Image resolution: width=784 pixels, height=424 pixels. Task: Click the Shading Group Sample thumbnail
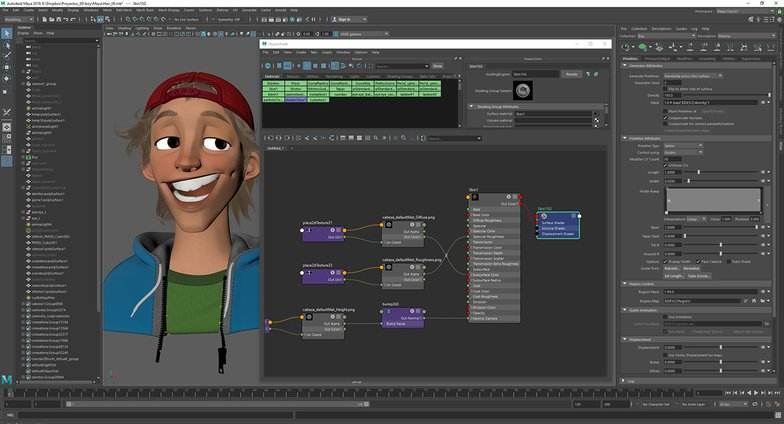pyautogui.click(x=522, y=90)
